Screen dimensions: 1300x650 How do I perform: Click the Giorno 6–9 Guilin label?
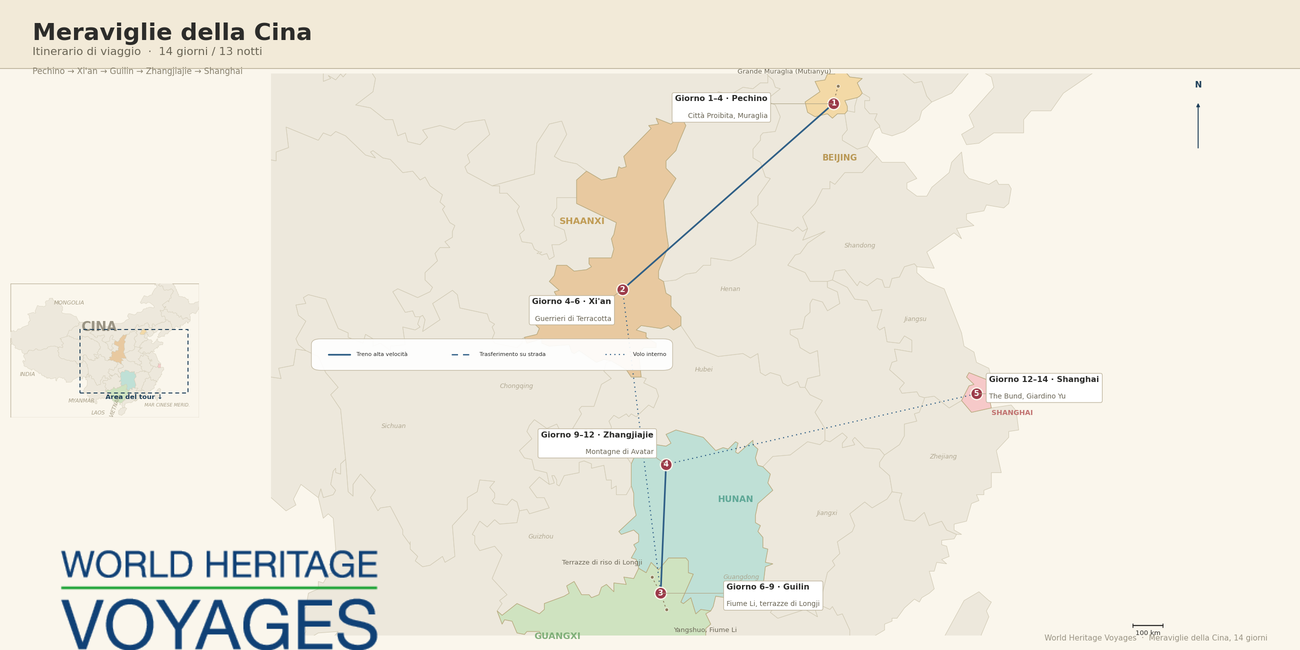pyautogui.click(x=773, y=595)
